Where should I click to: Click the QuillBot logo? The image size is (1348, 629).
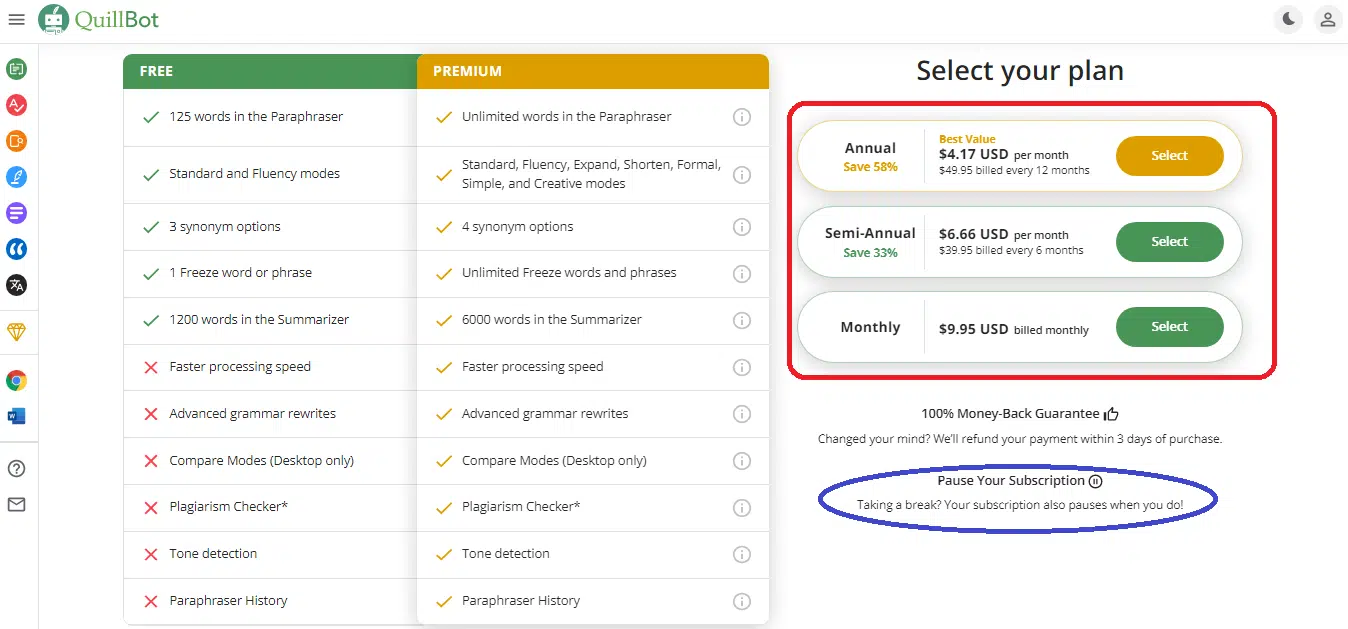coord(98,19)
